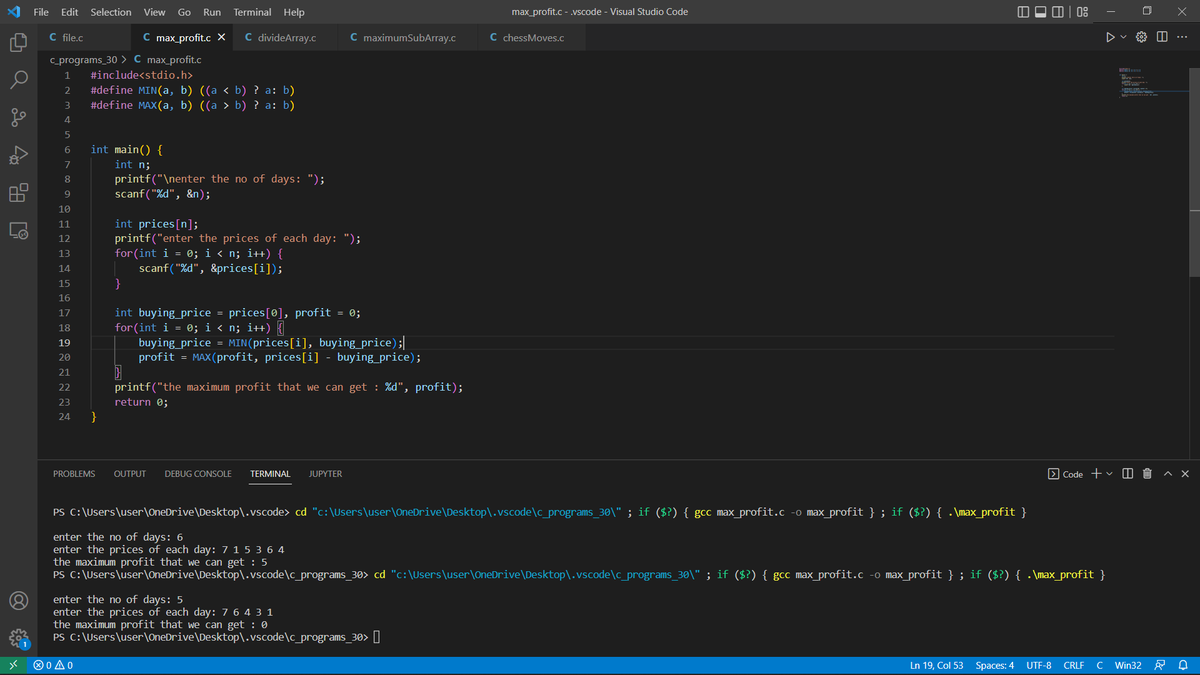Switch to the PROBLEMS panel tab
Viewport: 1200px width, 675px height.
[74, 474]
